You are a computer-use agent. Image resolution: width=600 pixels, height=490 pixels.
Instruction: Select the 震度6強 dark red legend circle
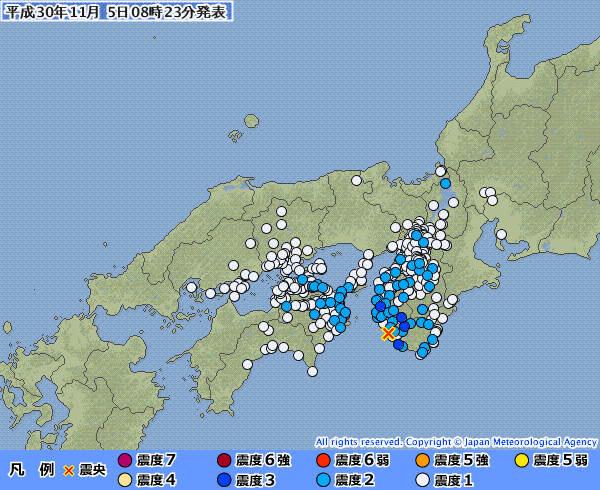point(224,460)
